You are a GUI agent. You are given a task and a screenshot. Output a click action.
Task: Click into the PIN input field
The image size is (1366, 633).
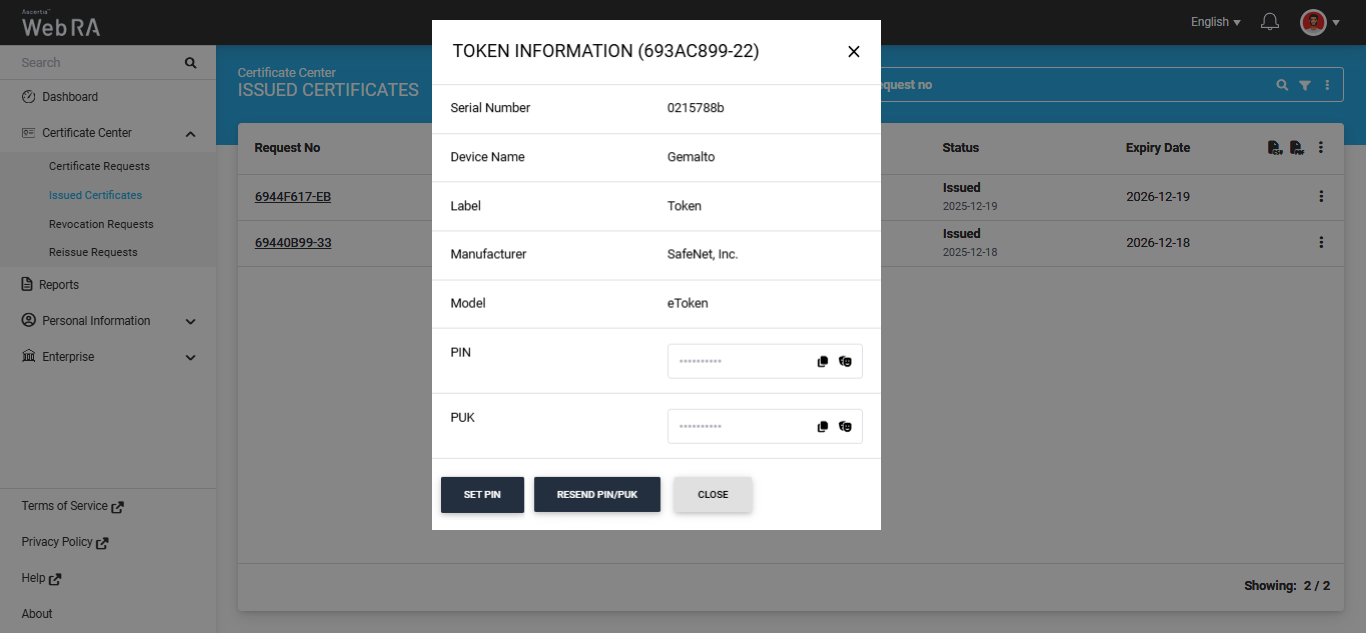(x=740, y=362)
